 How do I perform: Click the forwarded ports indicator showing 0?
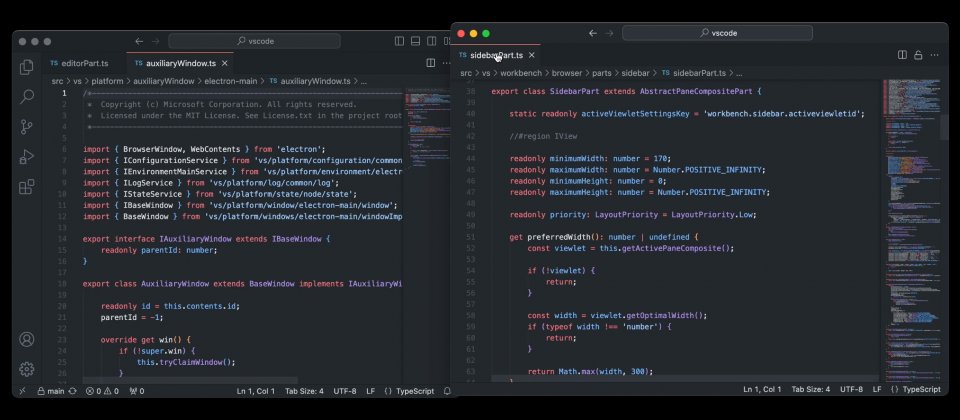point(137,391)
